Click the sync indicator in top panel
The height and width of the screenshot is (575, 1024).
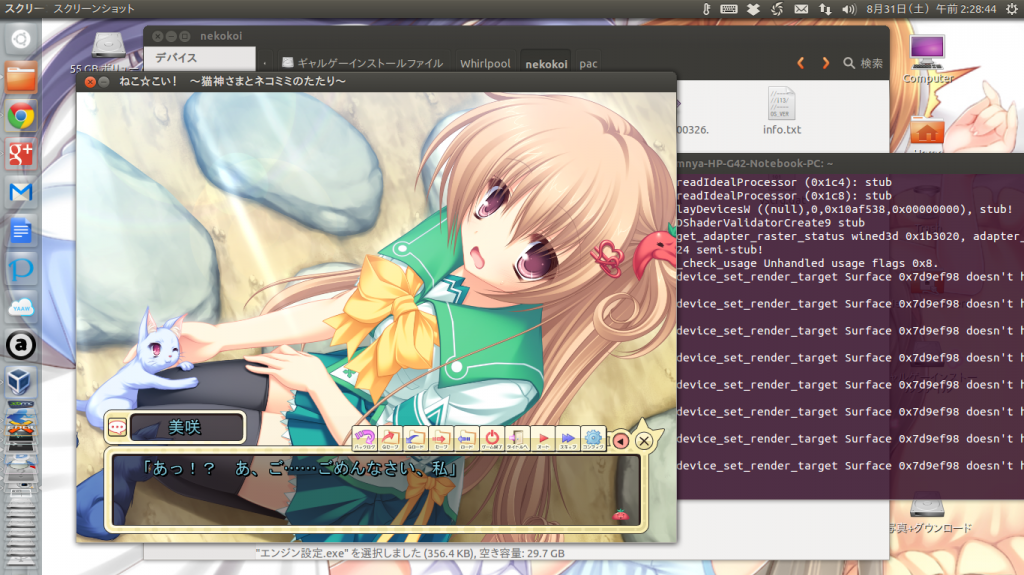click(777, 9)
